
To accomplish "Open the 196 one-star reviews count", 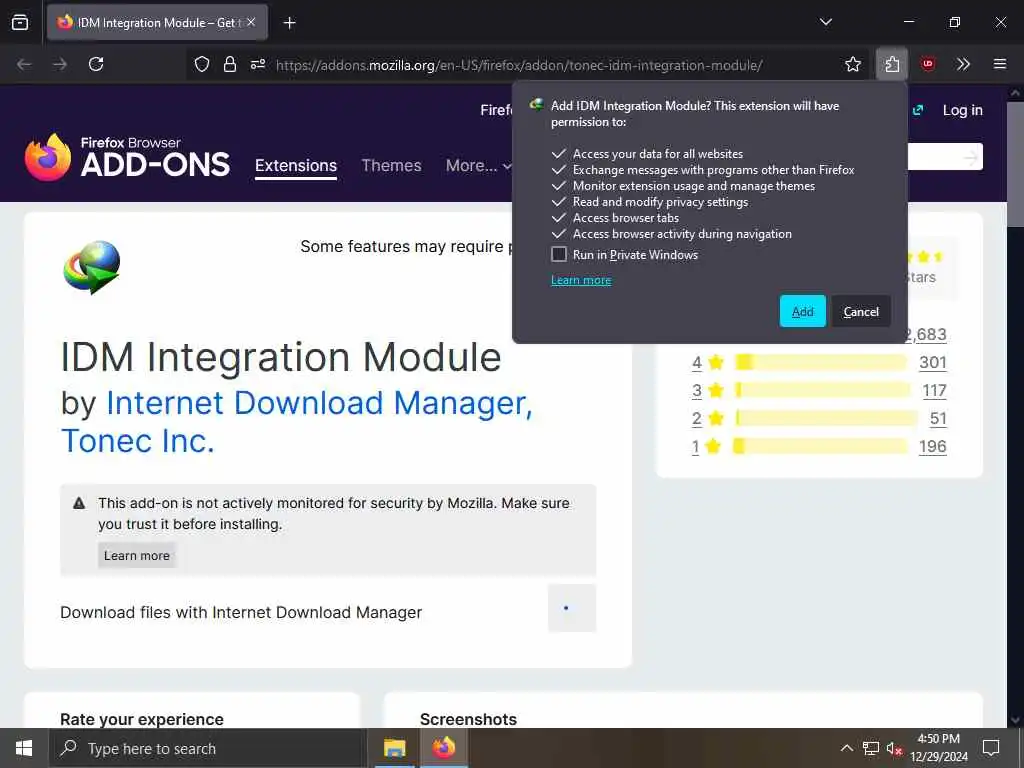I will click(x=933, y=446).
